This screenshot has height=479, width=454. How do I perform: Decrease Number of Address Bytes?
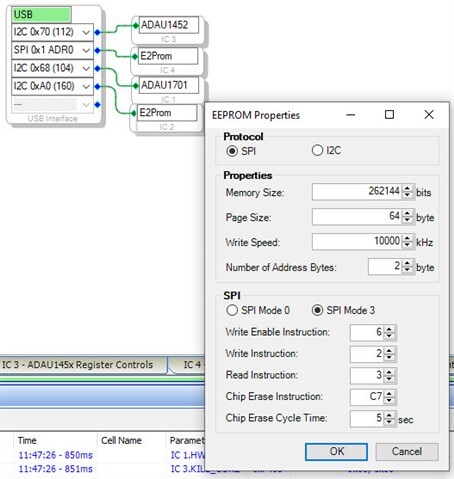click(407, 270)
